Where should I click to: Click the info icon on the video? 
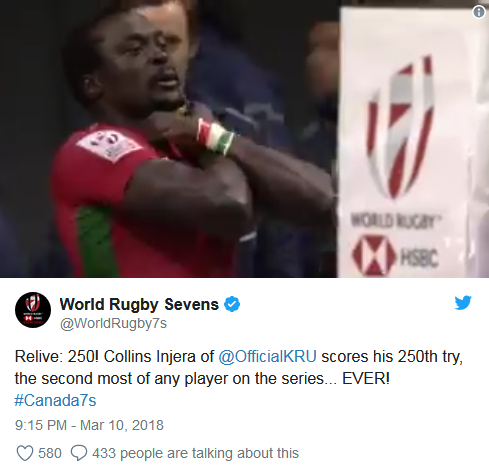click(x=479, y=12)
